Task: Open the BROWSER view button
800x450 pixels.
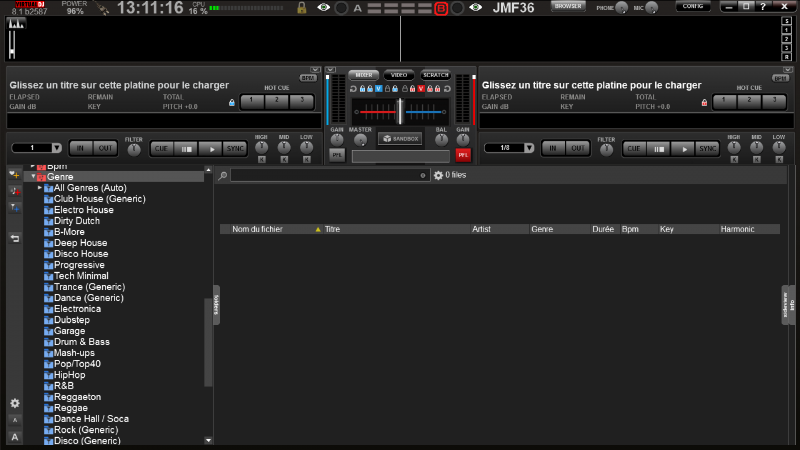Action: point(568,6)
